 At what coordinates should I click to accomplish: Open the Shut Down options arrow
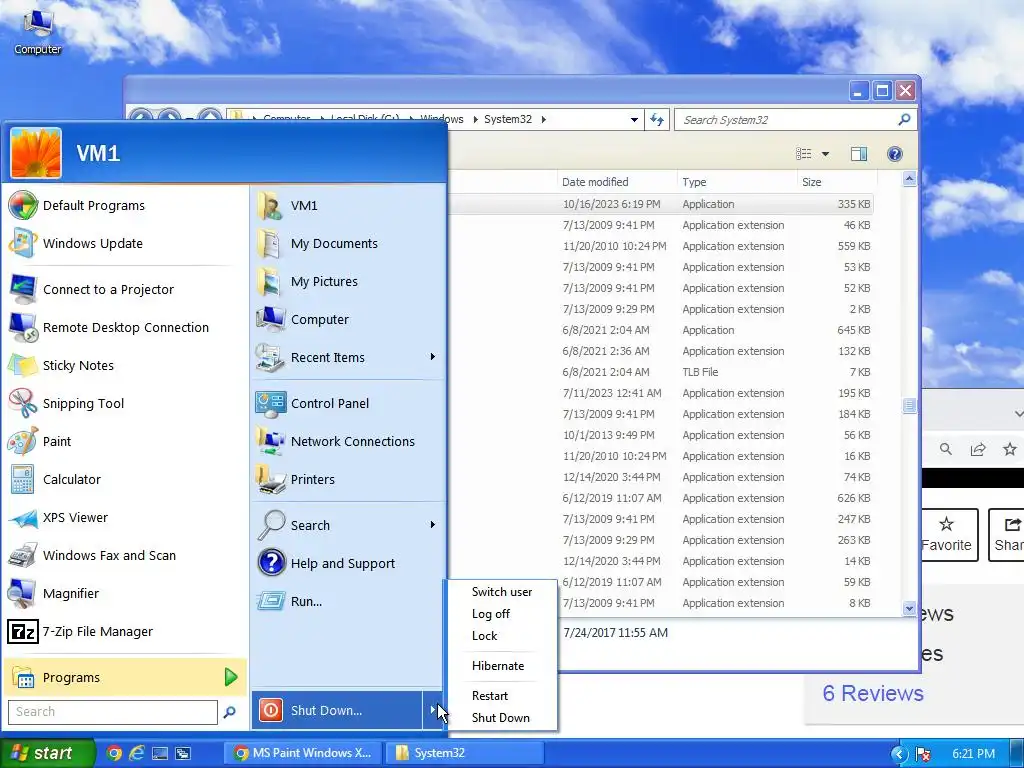pyautogui.click(x=433, y=710)
